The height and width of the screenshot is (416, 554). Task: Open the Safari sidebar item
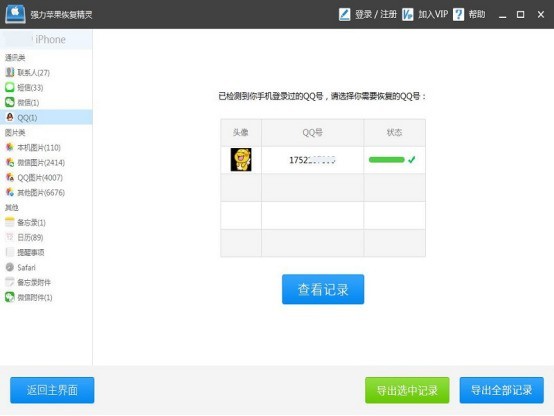coord(20,268)
